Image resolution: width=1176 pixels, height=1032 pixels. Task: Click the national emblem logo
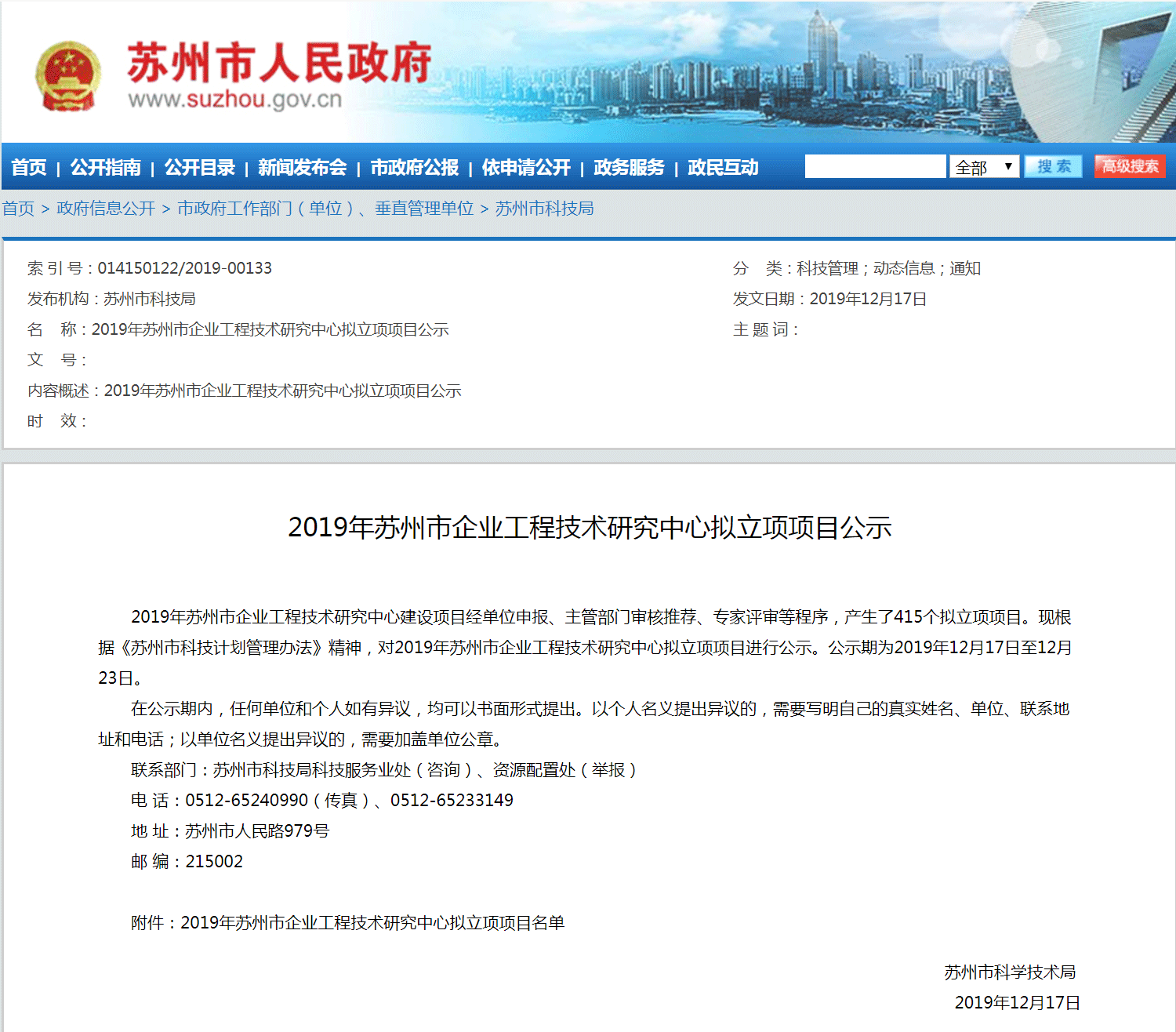[x=68, y=76]
